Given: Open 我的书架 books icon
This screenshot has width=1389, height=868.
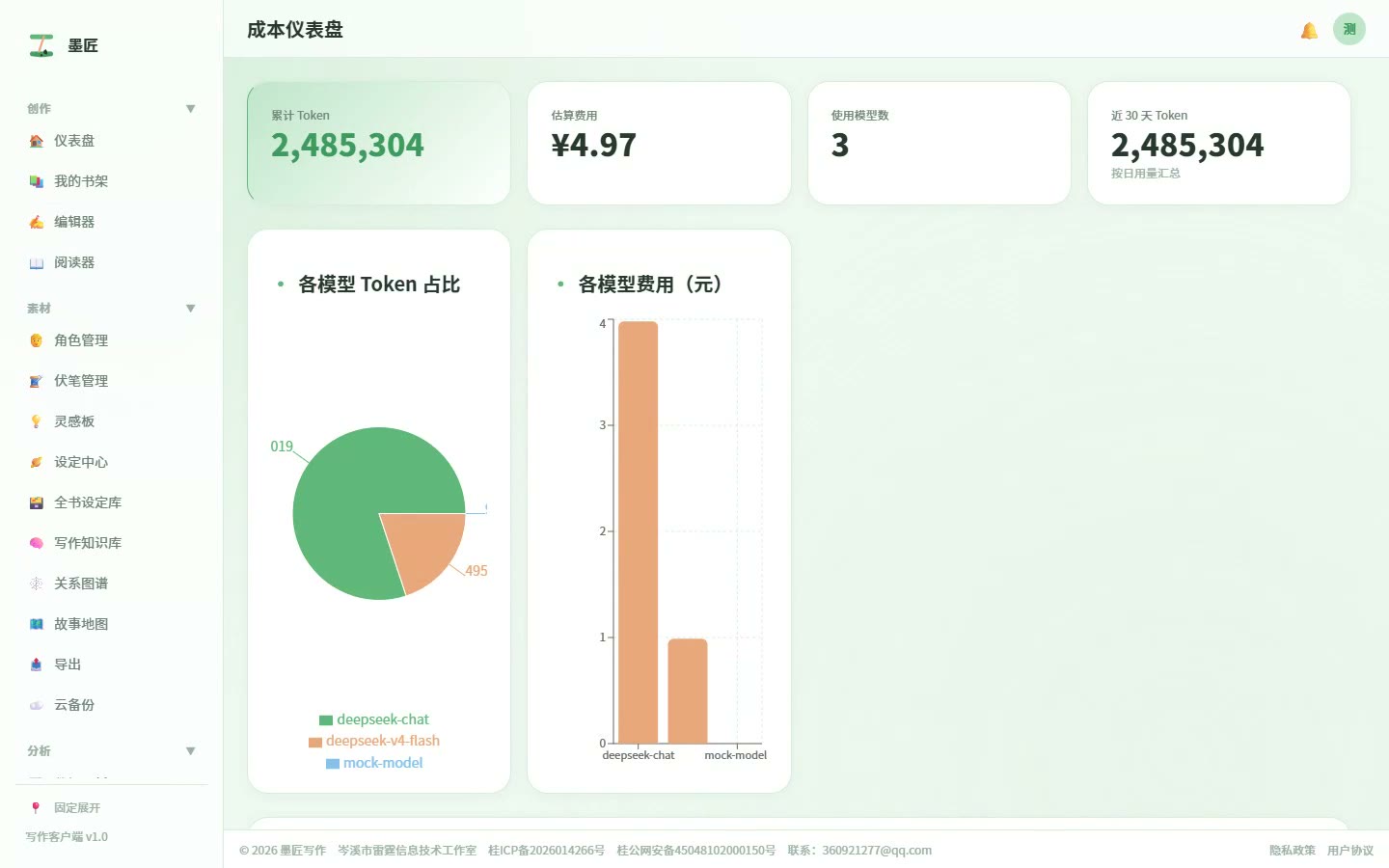Looking at the screenshot, I should click(36, 181).
